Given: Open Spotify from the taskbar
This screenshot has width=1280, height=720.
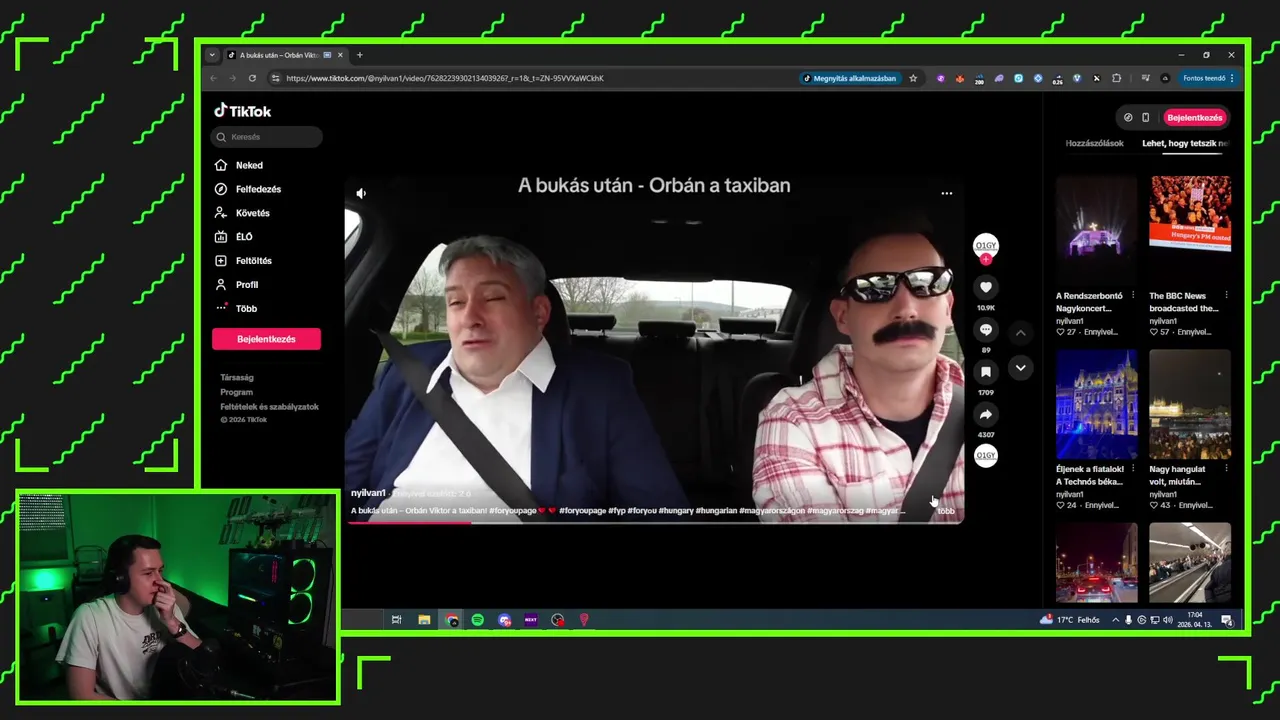Looking at the screenshot, I should [478, 620].
